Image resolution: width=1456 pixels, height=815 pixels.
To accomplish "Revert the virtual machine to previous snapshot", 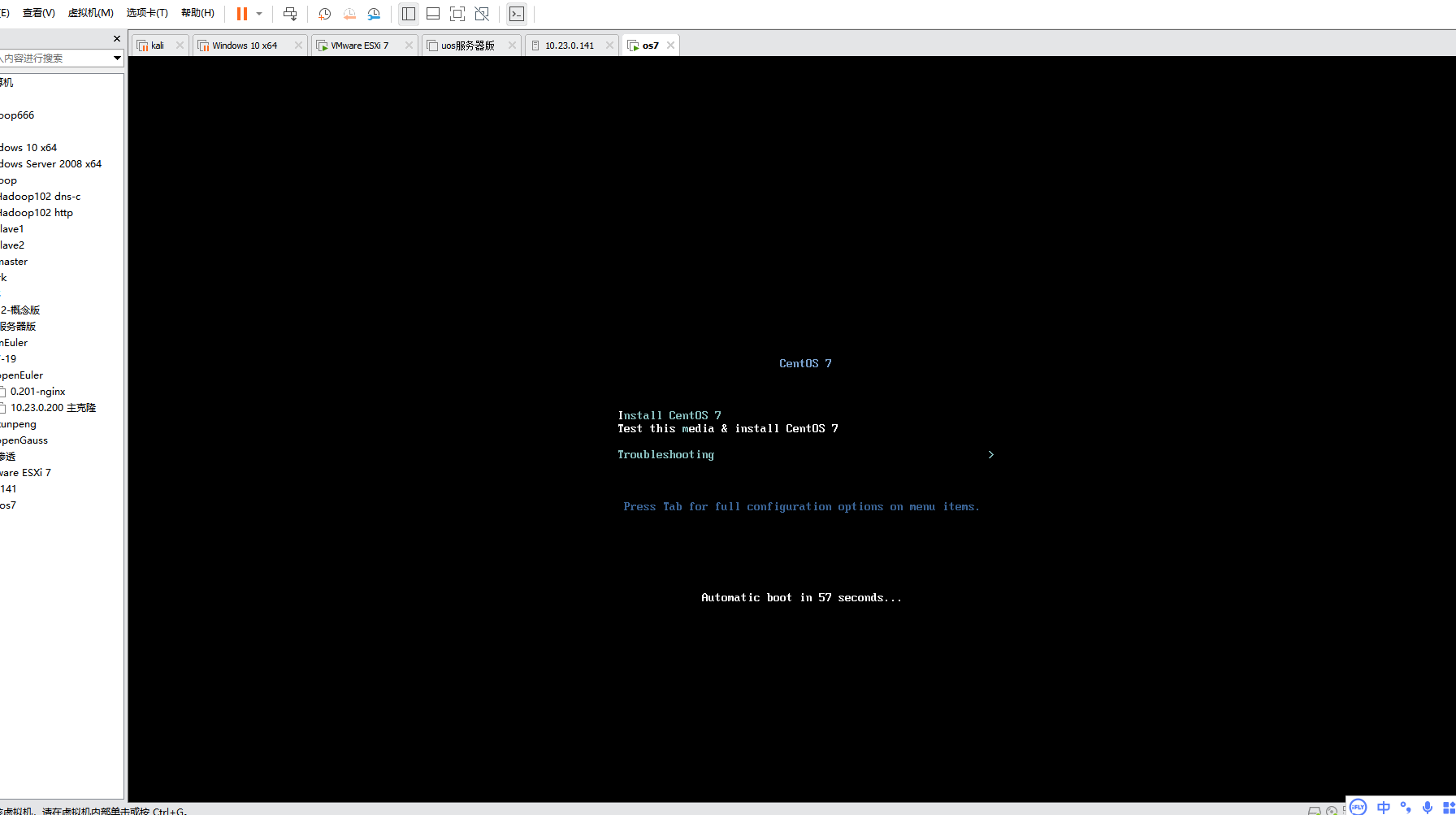I will [x=349, y=14].
